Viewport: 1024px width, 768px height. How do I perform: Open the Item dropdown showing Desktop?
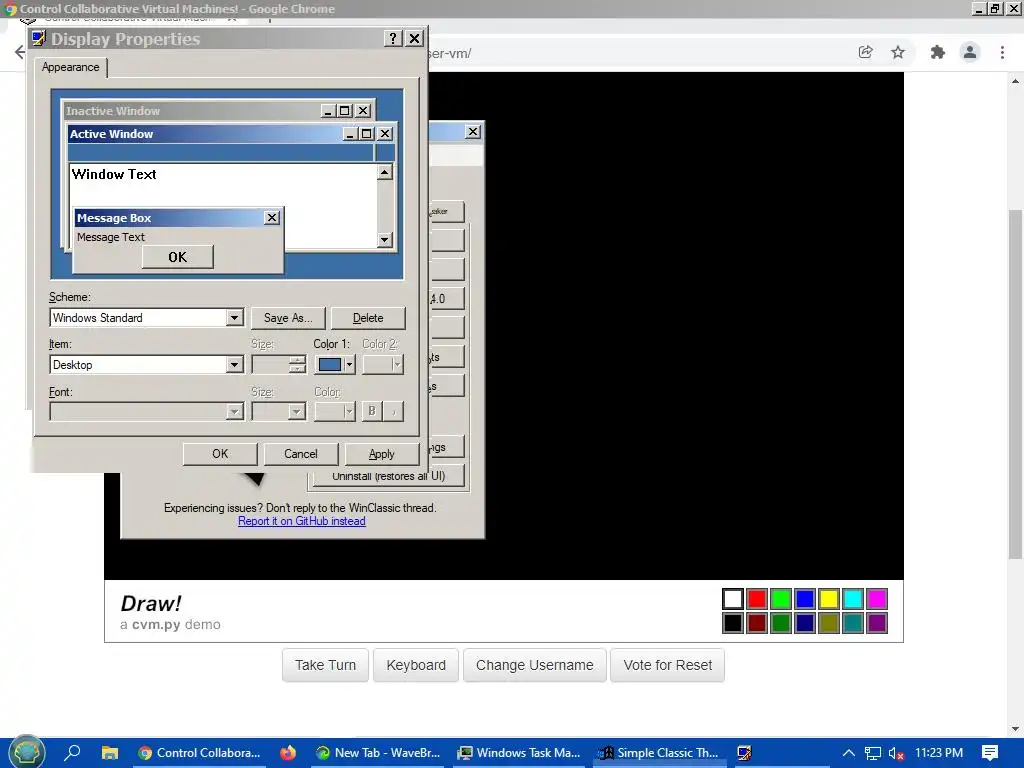(x=234, y=364)
